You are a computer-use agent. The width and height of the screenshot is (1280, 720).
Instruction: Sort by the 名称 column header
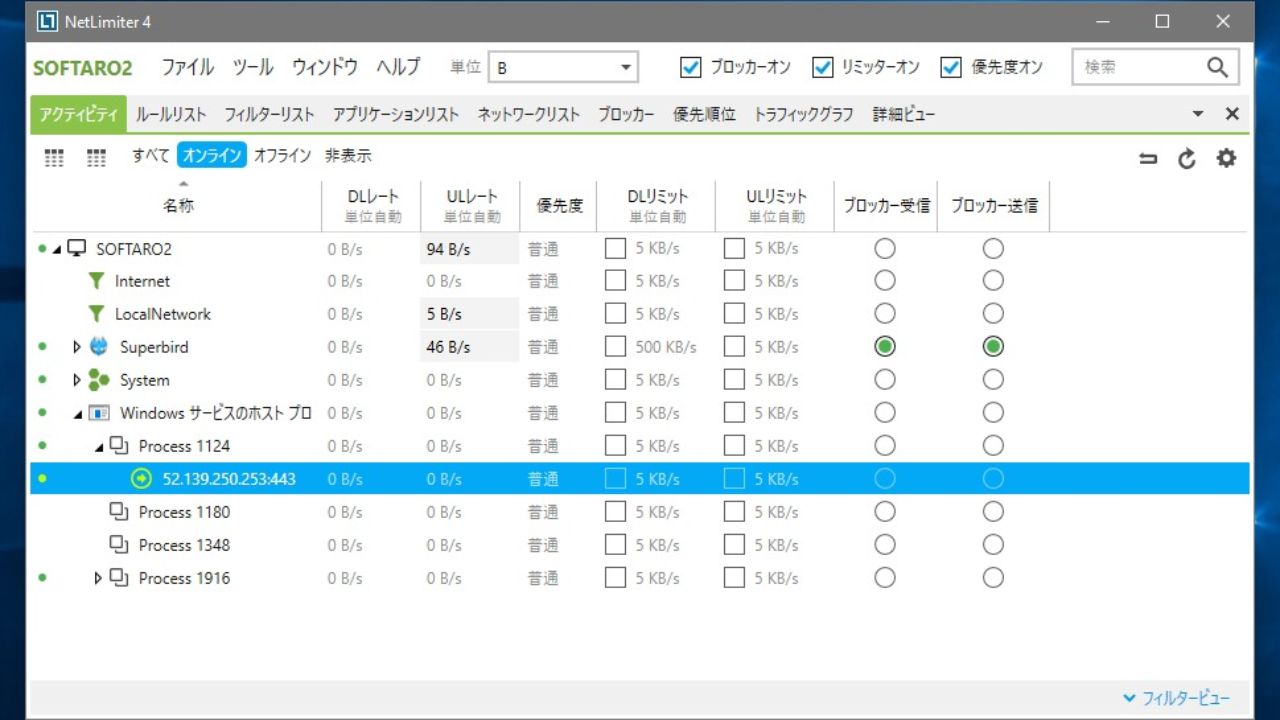tap(178, 206)
